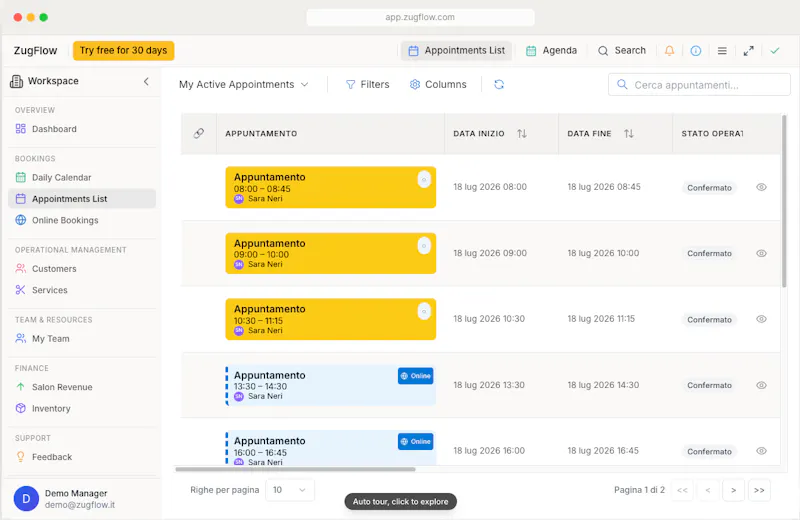The height and width of the screenshot is (520, 800).
Task: Sort by Data Inizio arrows
Action: [x=521, y=133]
